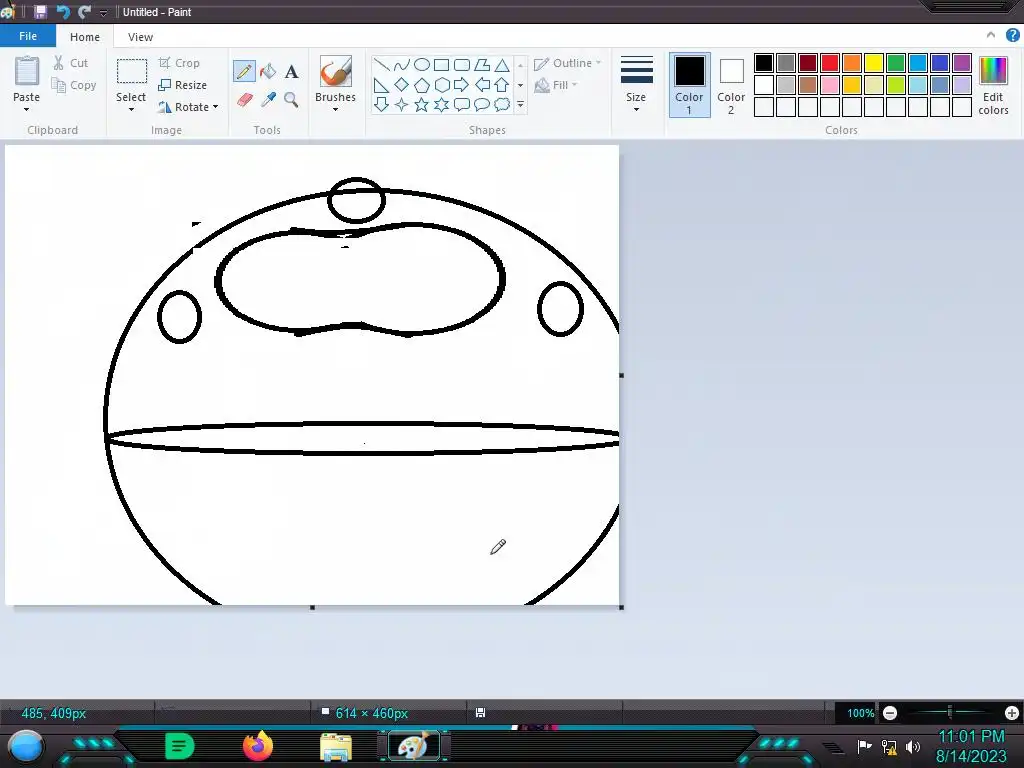Open Firefox from the taskbar
The image size is (1024, 768).
pyautogui.click(x=257, y=746)
